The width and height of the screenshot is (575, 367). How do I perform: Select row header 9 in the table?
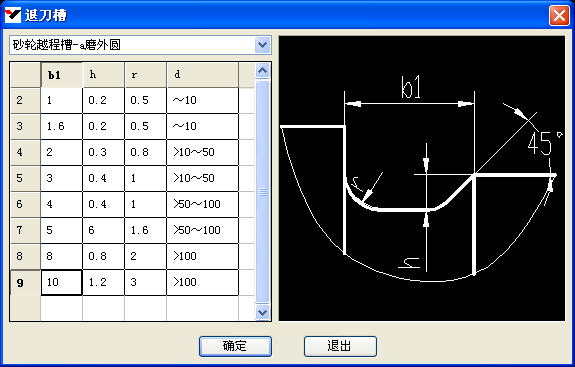point(25,283)
